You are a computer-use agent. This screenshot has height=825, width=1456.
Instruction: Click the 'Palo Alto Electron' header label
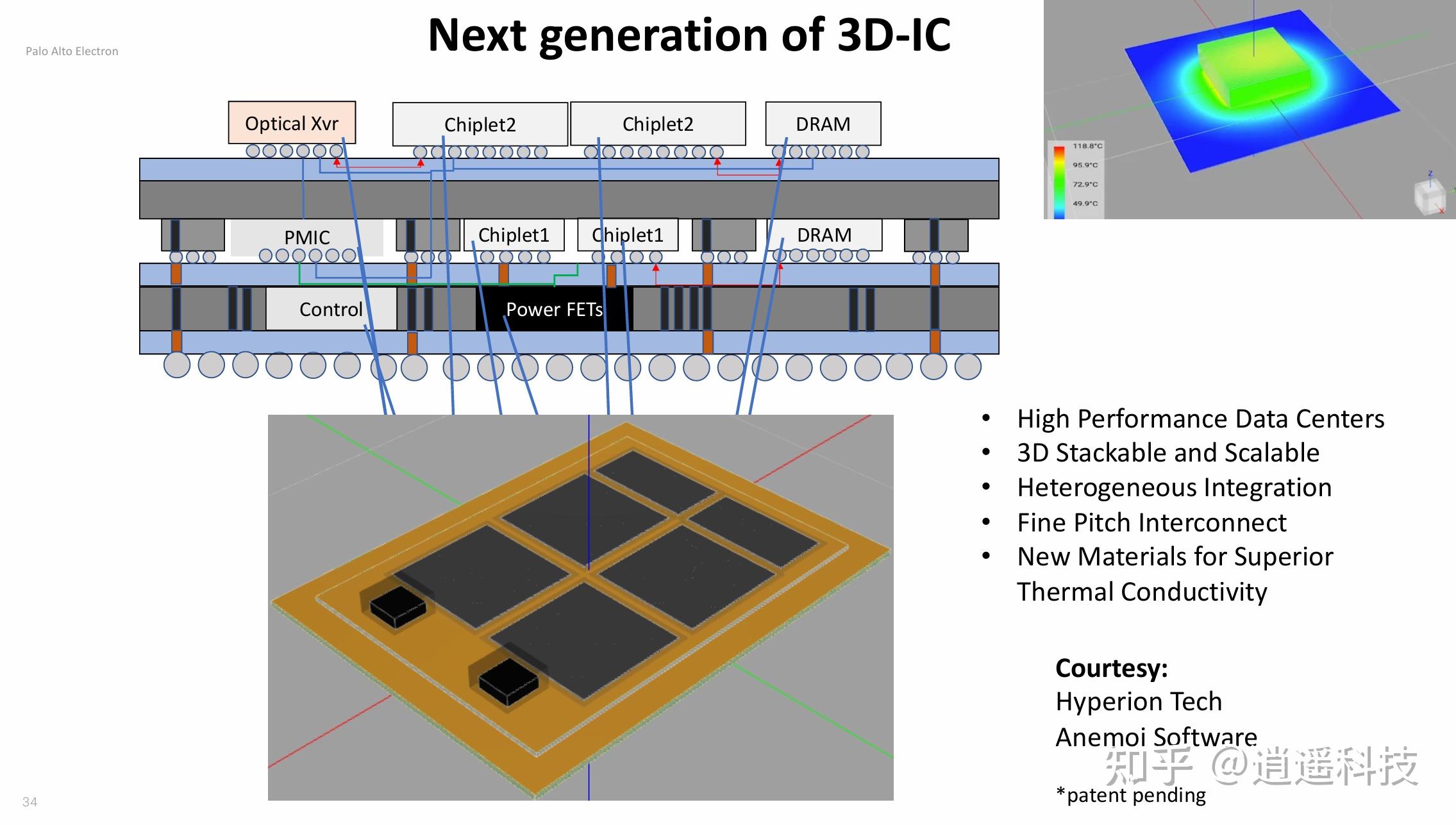tap(72, 51)
